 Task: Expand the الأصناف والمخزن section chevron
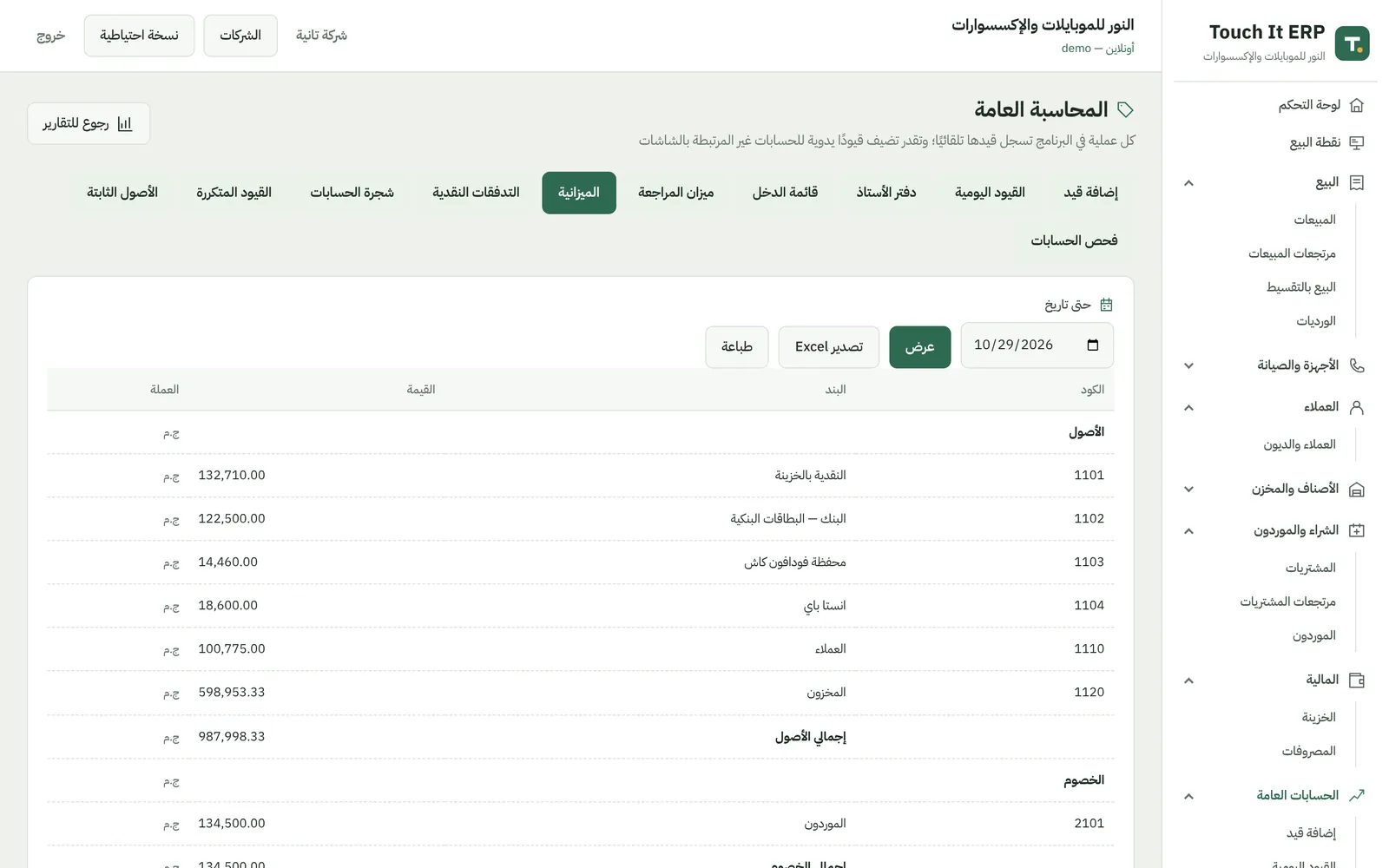point(1188,489)
